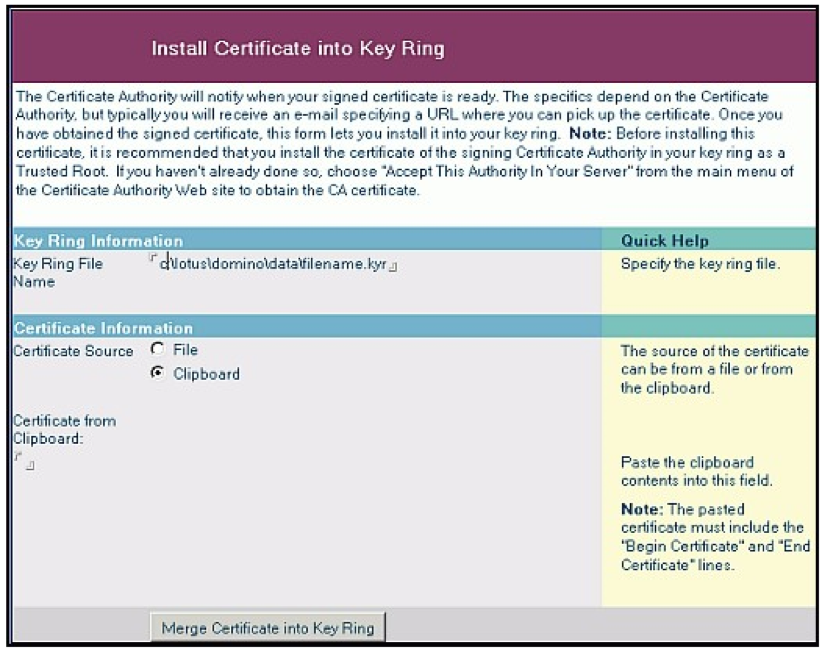Click the empty Certificate from Clipboard field
This screenshot has height=650, width=820.
(25, 461)
